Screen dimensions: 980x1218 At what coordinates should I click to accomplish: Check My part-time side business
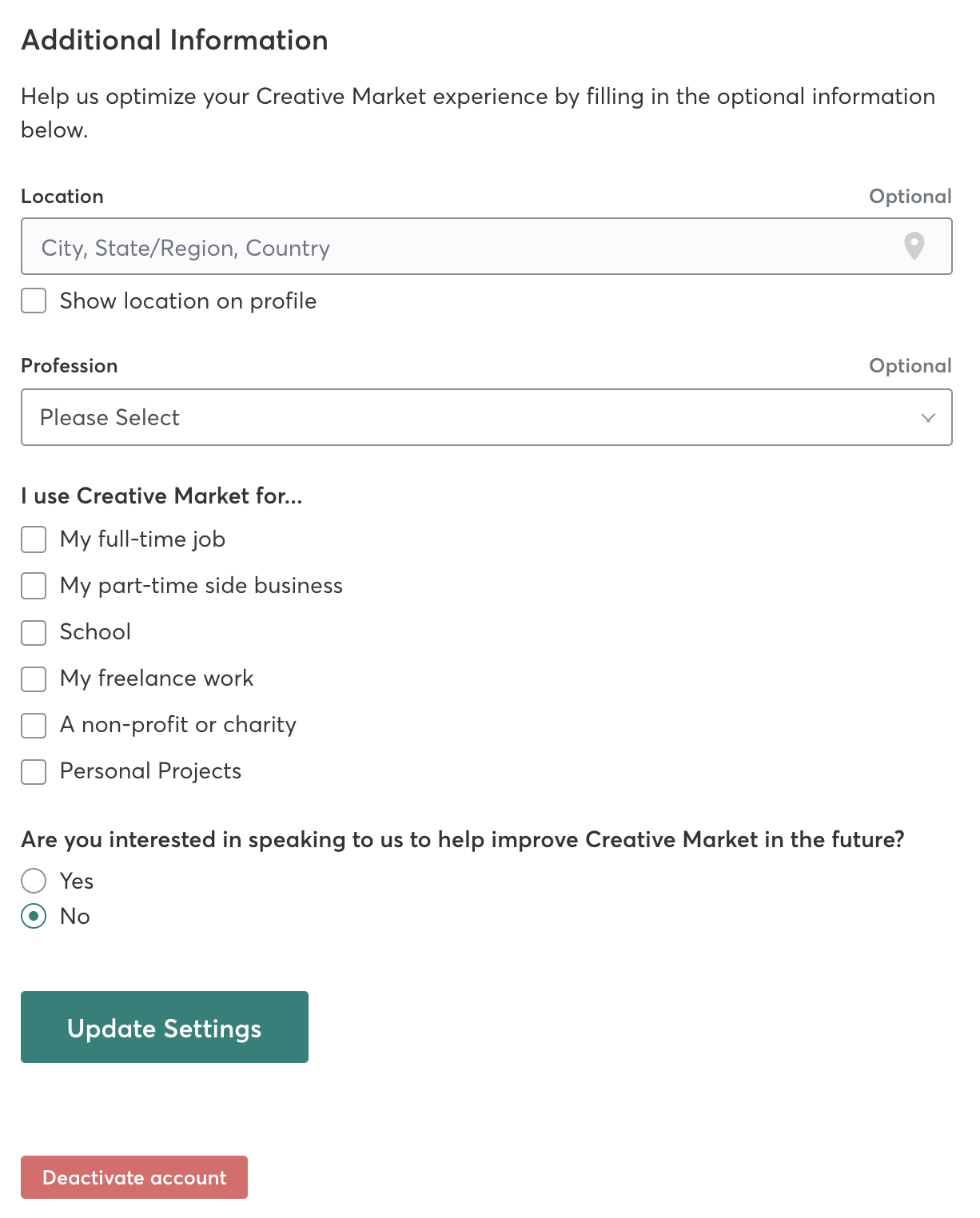pyautogui.click(x=34, y=586)
